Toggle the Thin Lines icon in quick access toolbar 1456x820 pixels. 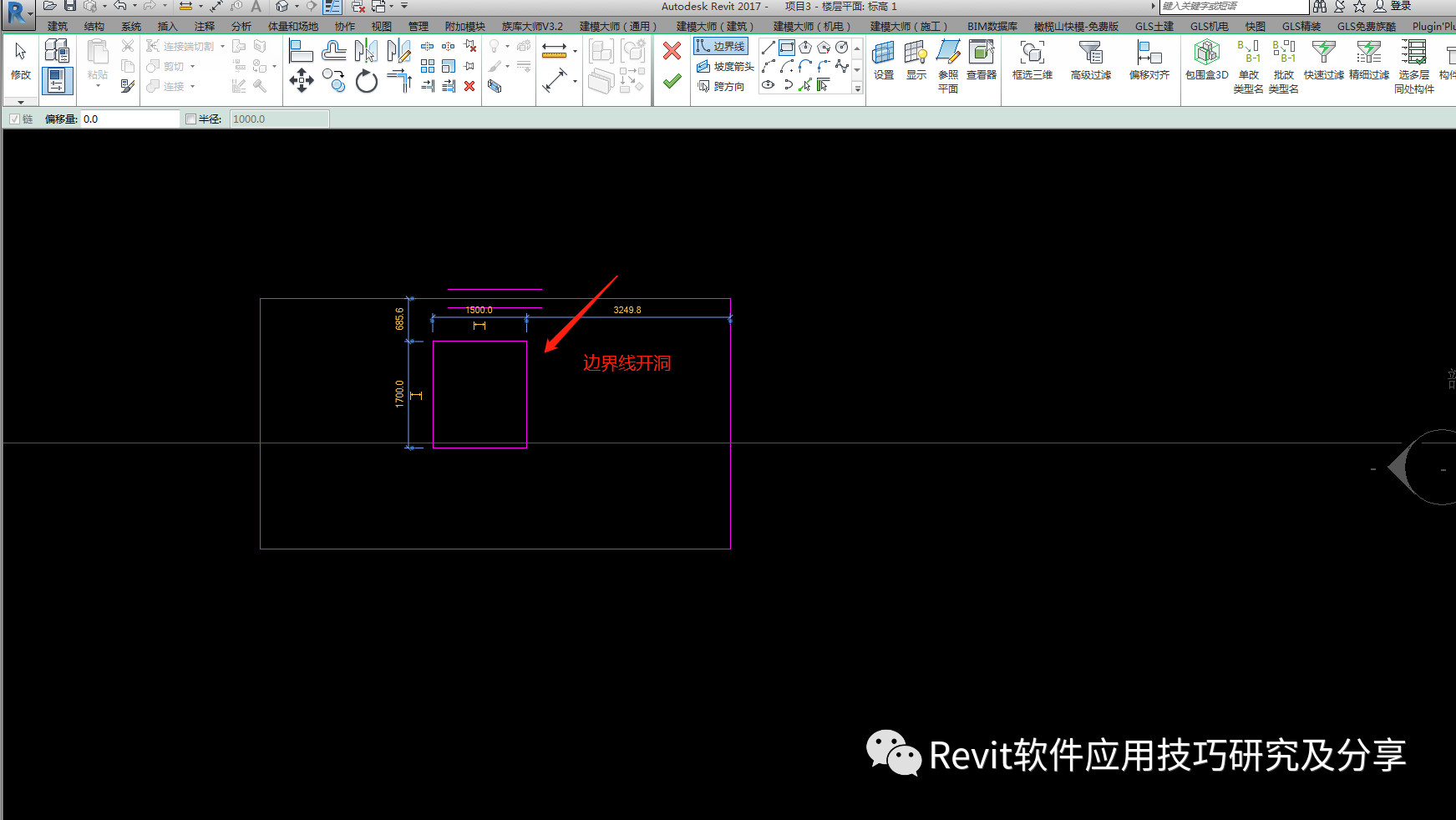pos(332,6)
